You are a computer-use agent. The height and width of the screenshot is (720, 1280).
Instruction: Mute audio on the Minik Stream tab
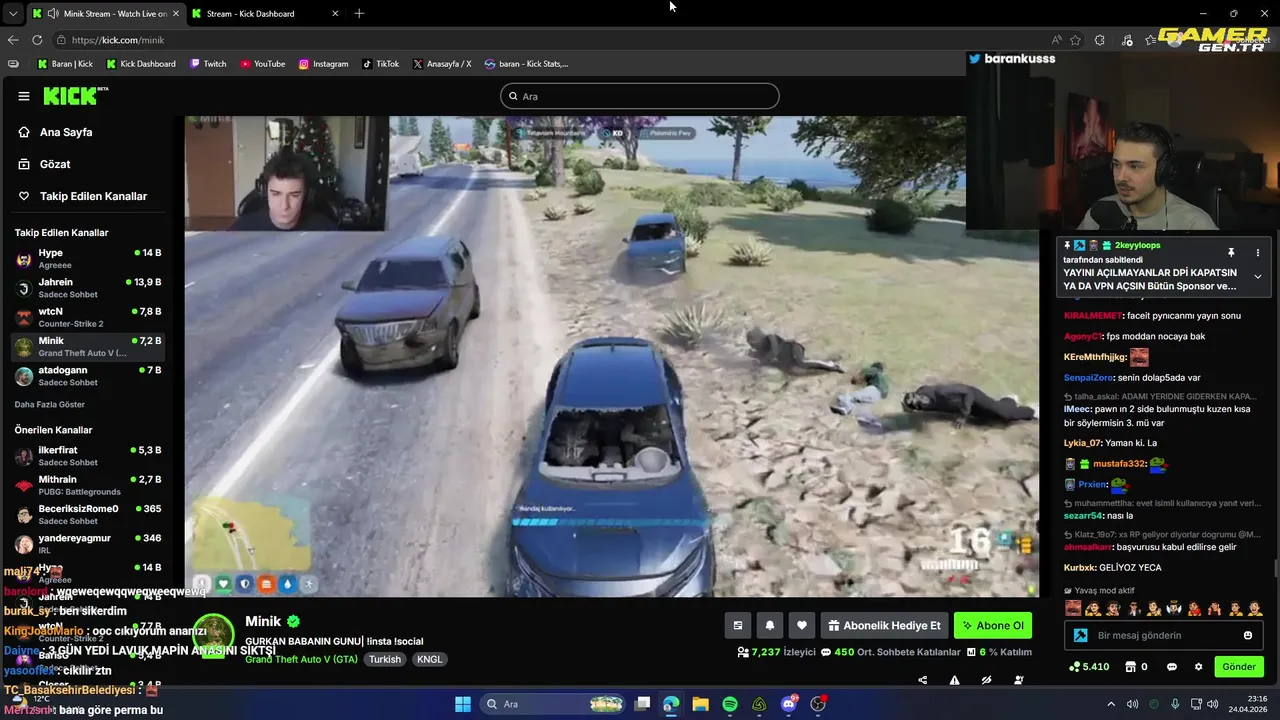pyautogui.click(x=51, y=14)
